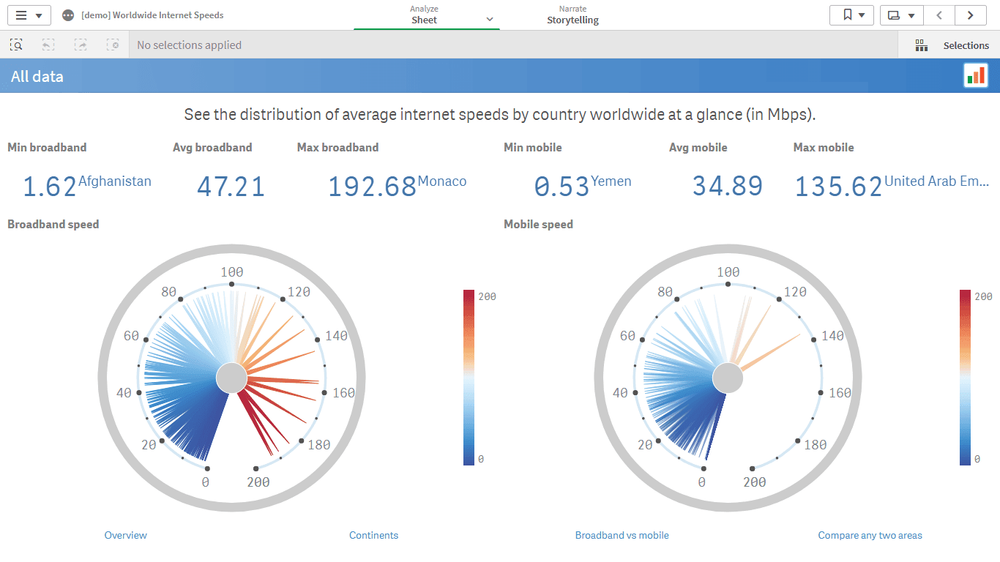Click the Max broadband Monaco KPI value
1000x562 pixels.
click(x=372, y=186)
